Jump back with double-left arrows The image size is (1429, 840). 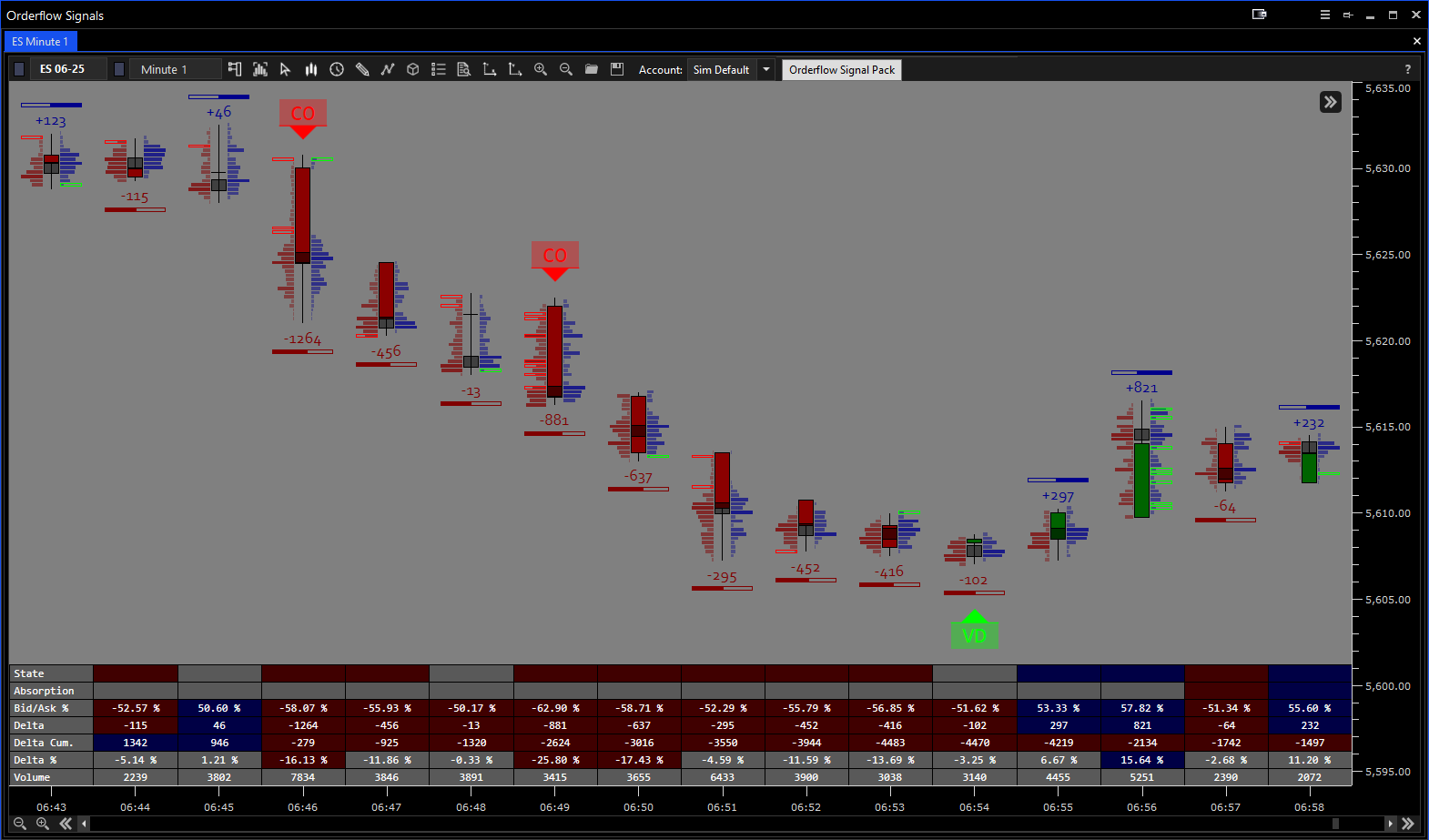[x=66, y=824]
